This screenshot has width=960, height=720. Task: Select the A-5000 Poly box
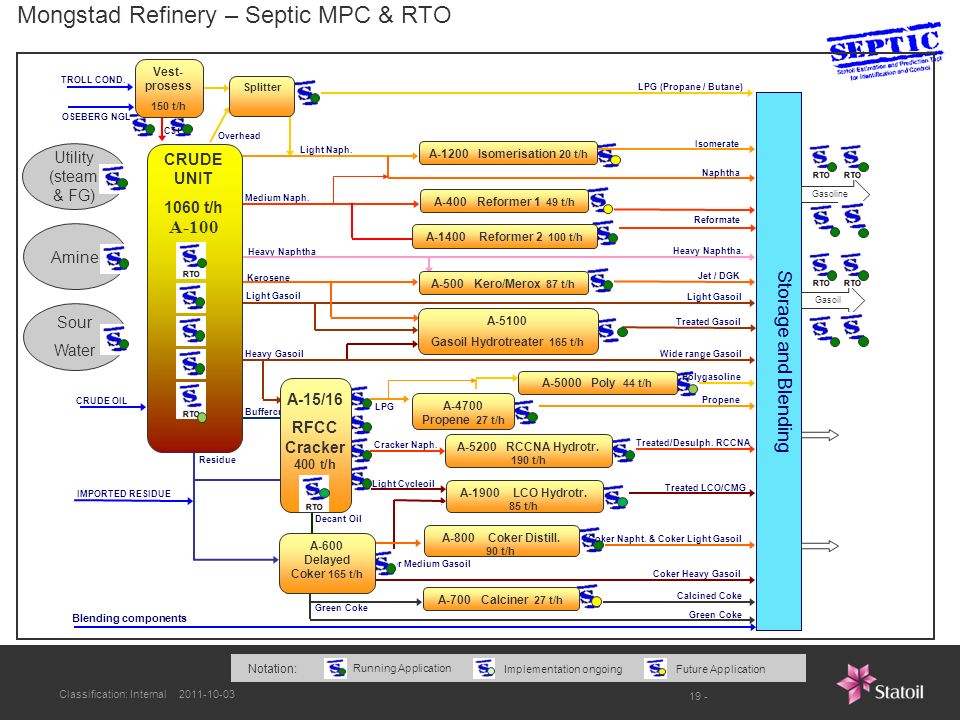tap(598, 383)
